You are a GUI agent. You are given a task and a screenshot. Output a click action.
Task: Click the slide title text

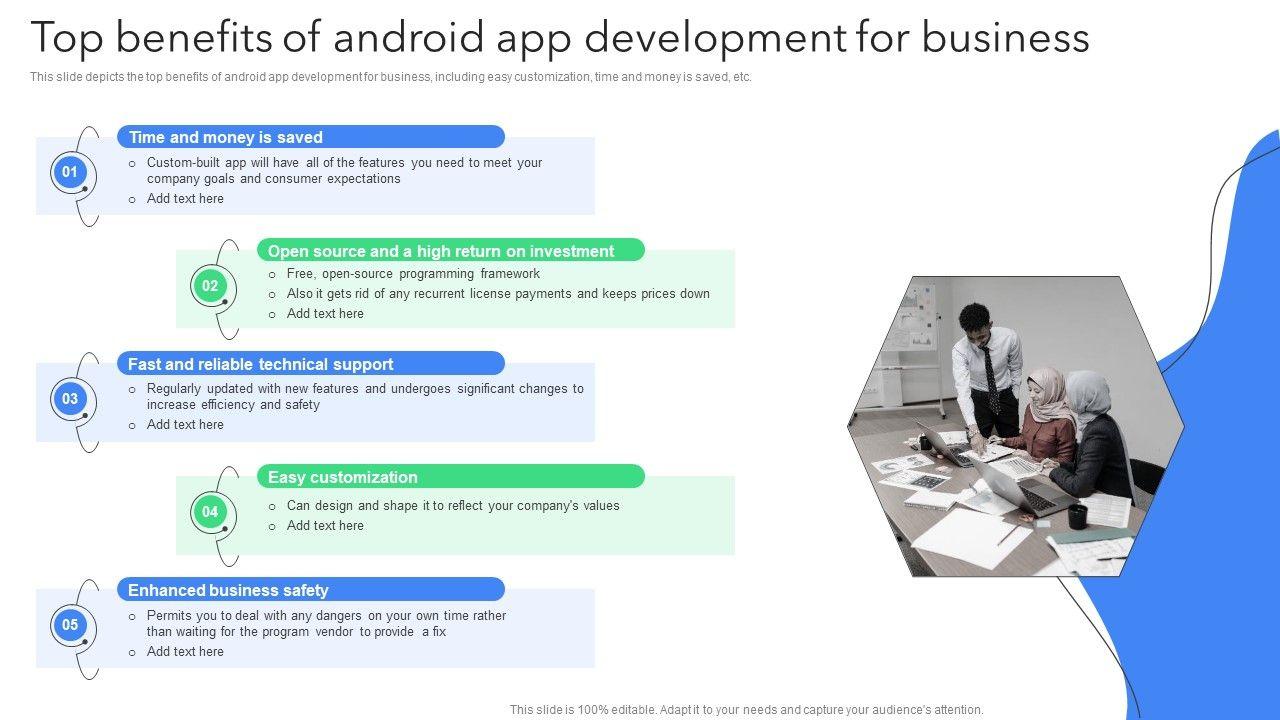[x=560, y=38]
